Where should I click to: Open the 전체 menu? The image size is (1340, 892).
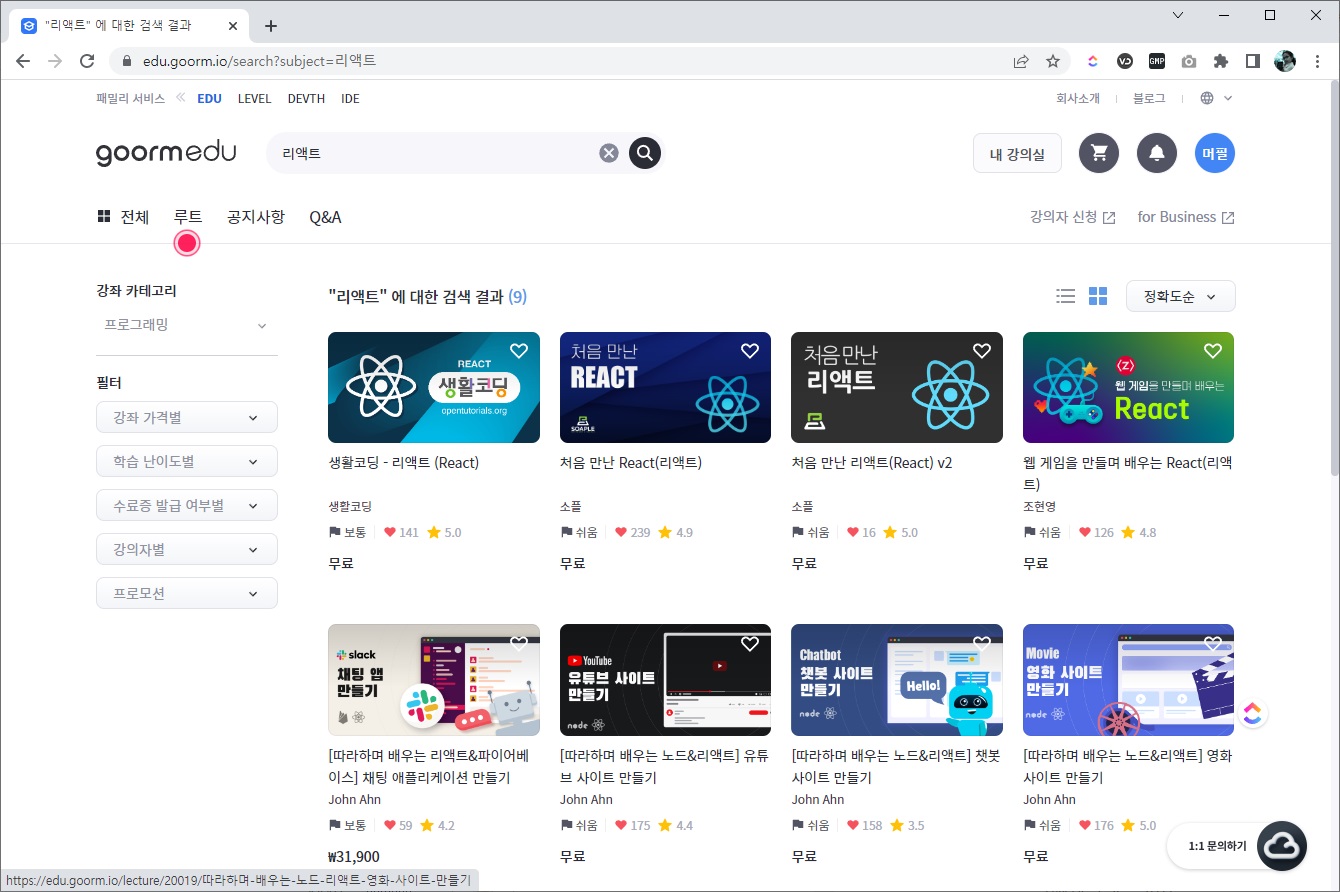(x=123, y=217)
